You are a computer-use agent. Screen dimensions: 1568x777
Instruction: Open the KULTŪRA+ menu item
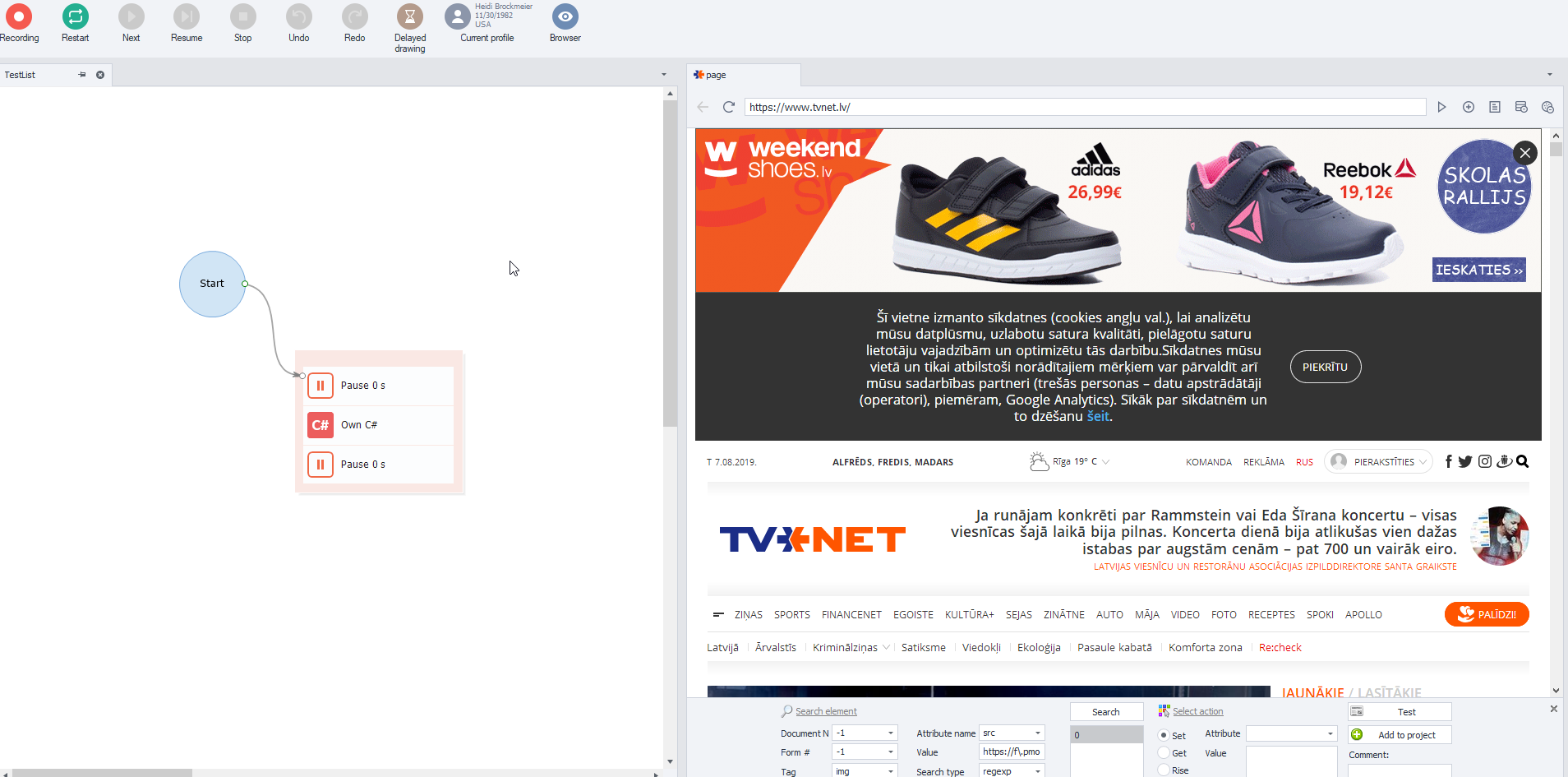[x=969, y=615]
